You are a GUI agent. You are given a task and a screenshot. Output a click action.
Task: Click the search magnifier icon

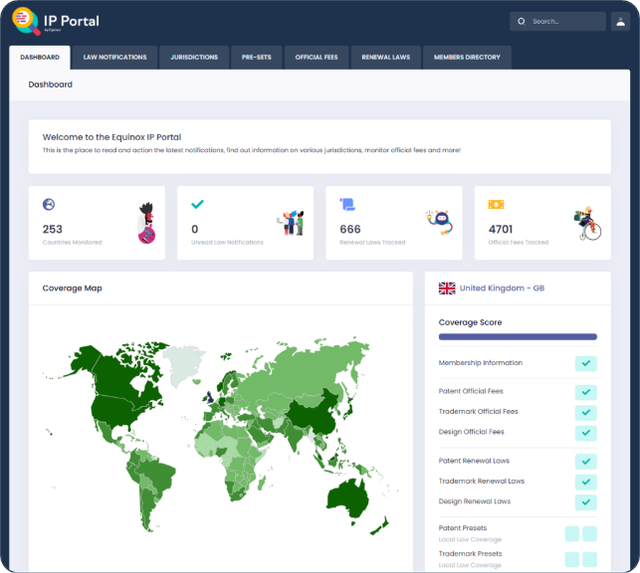pyautogui.click(x=521, y=21)
